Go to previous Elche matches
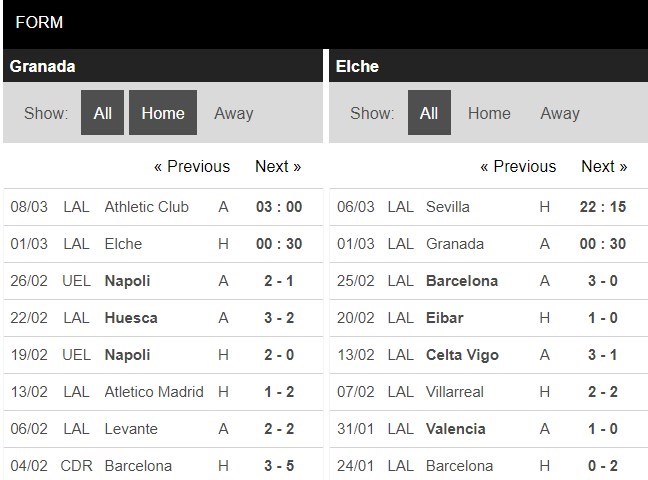This screenshot has height=480, width=648. (518, 166)
